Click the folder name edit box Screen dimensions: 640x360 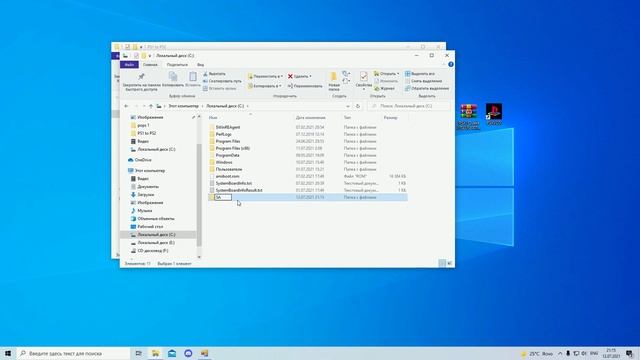click(223, 197)
